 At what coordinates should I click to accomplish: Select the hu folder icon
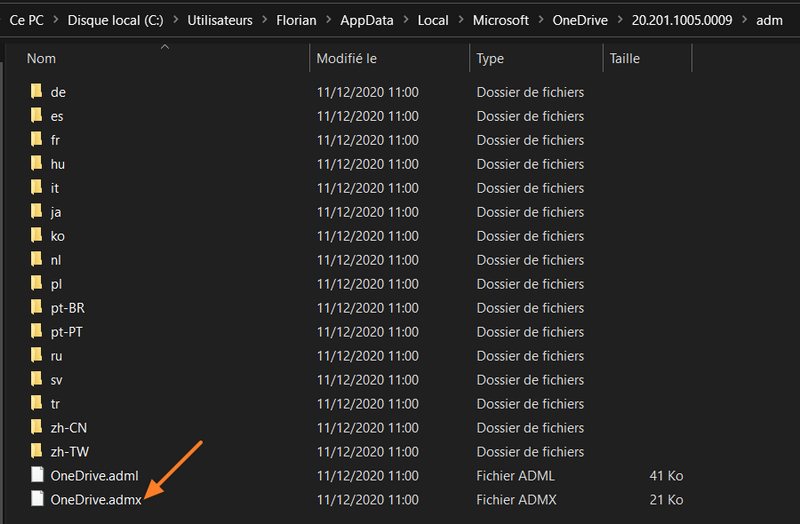coord(36,163)
